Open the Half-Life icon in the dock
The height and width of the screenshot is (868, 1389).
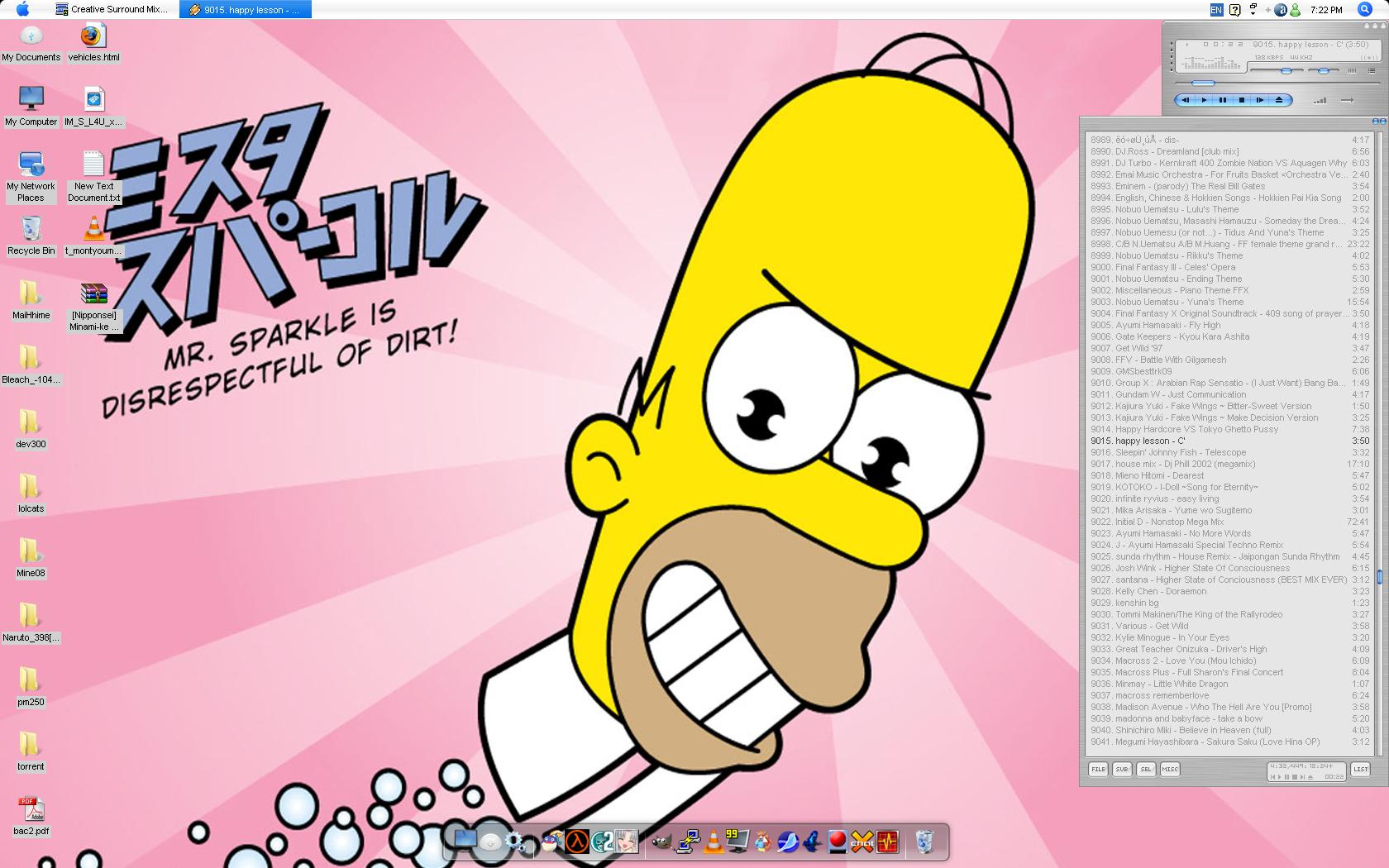577,842
